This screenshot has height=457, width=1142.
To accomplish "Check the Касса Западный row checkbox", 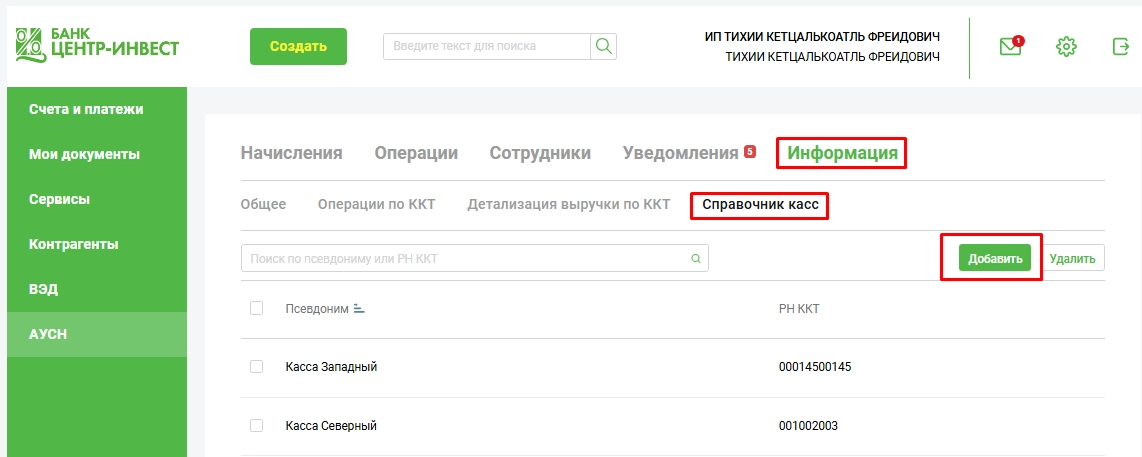I will [256, 367].
